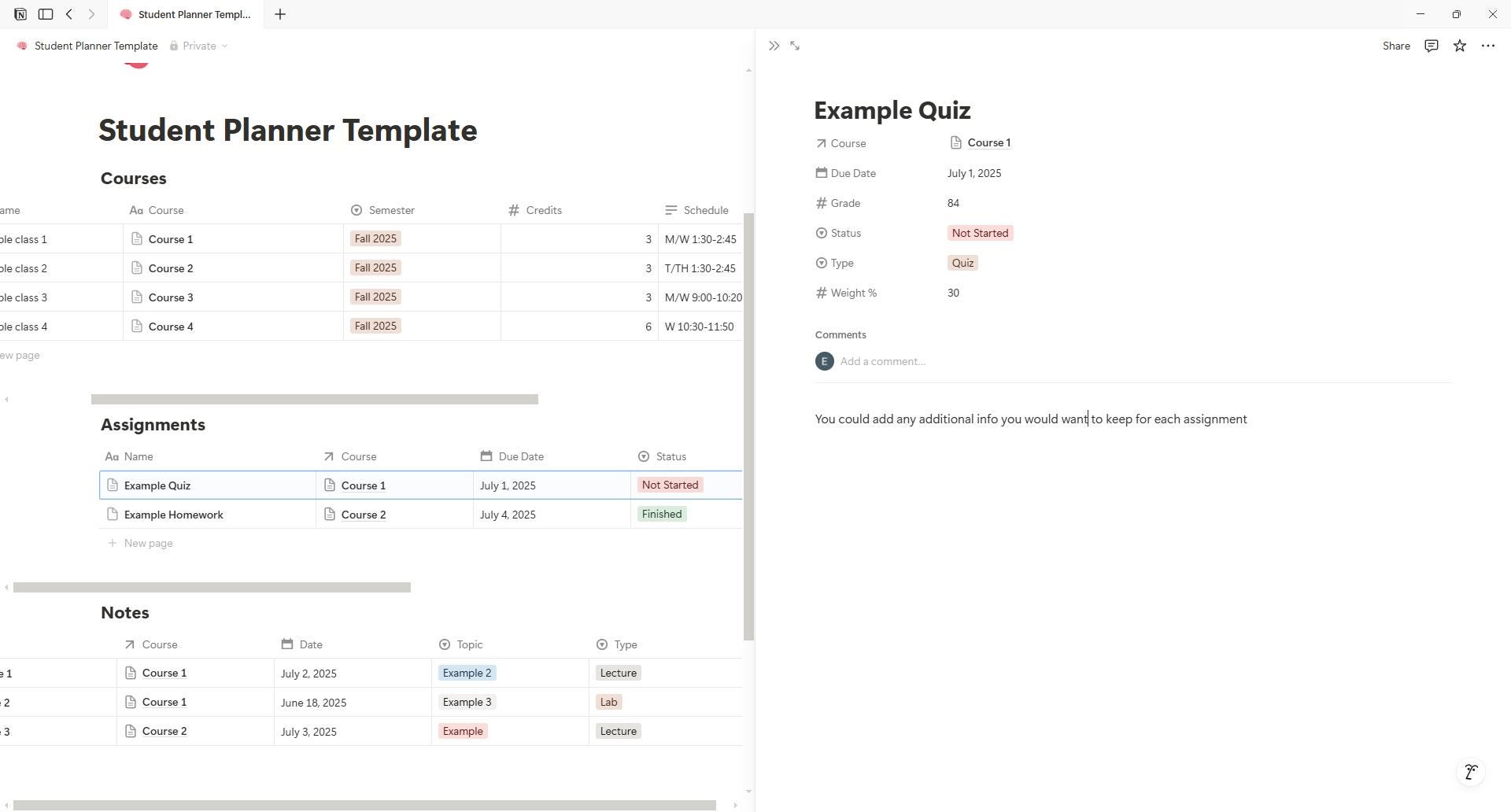Screen dimensions: 1511x812
Task: Click the Add a comment field
Action: [x=883, y=361]
